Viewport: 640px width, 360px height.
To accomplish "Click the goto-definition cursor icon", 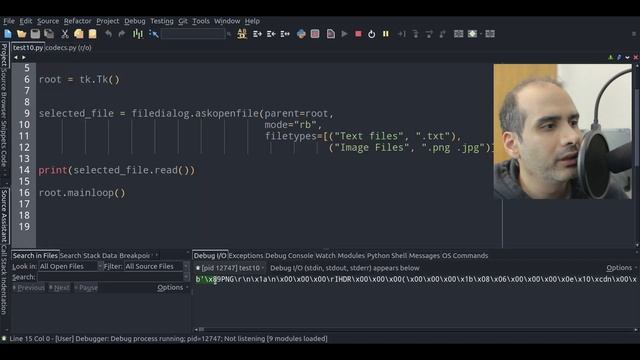I will 153,34.
